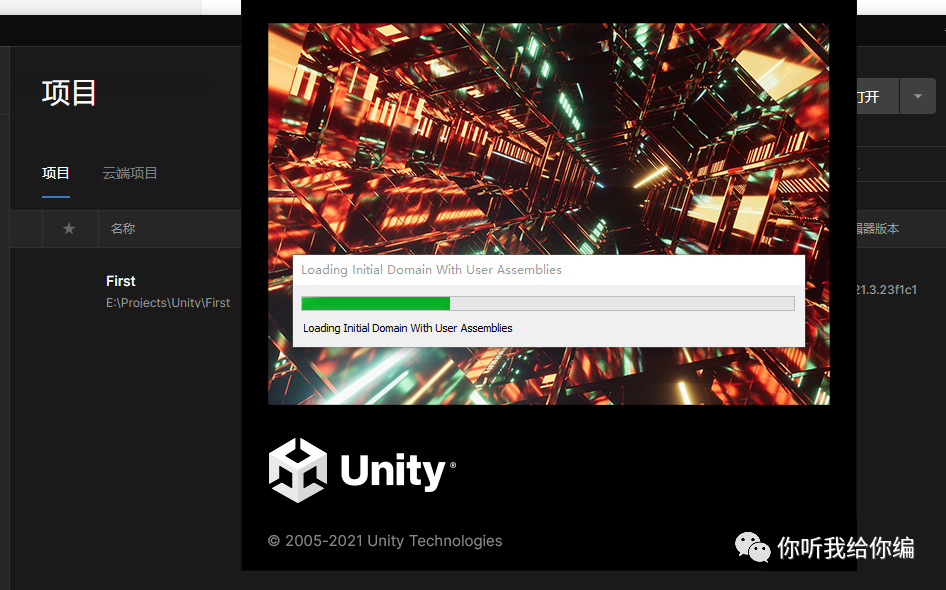
Task: Click the E:\Projects\Unity\First path text
Action: click(x=168, y=303)
